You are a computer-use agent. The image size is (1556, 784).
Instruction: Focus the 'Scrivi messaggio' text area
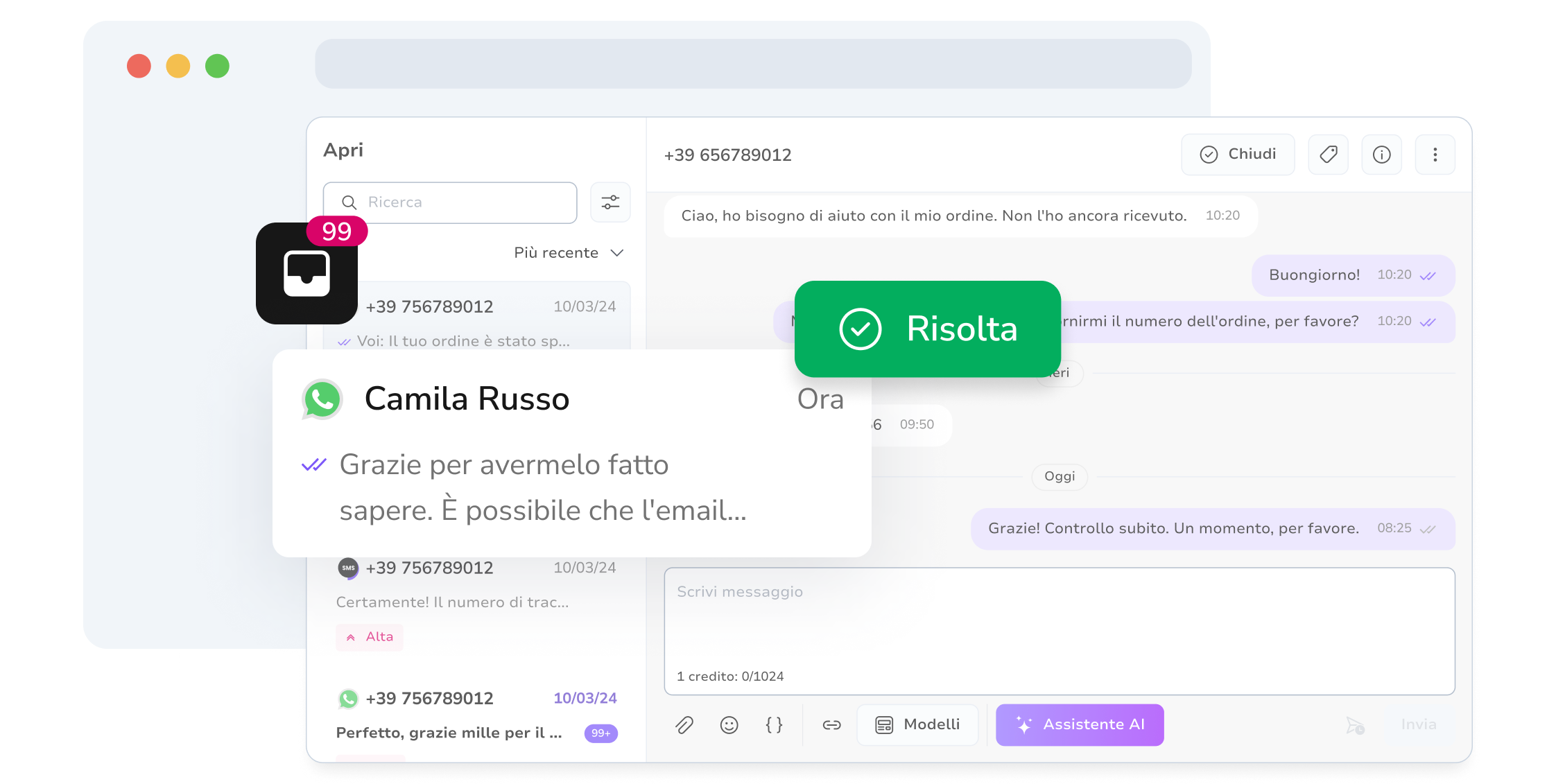click(x=1059, y=631)
